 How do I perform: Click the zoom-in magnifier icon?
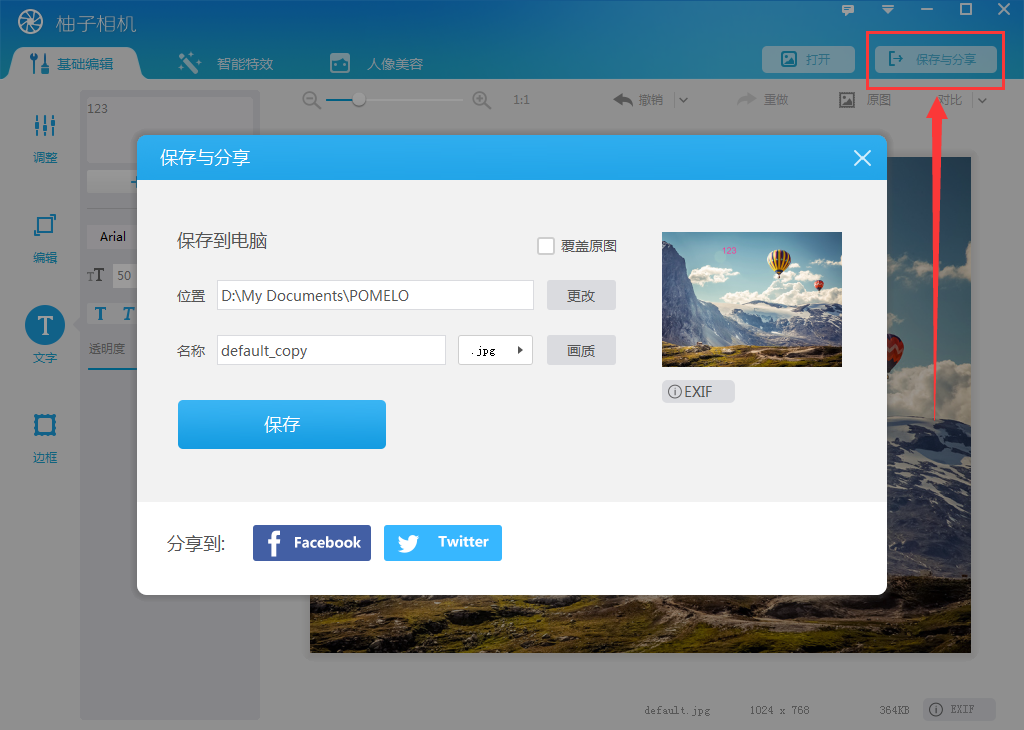(481, 99)
